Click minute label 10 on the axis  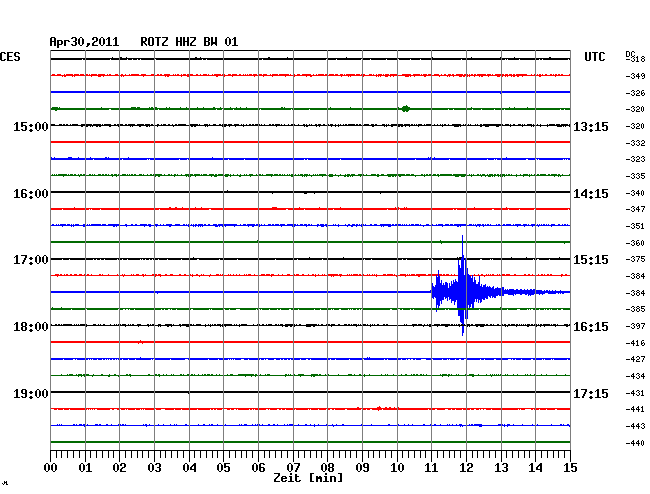click(397, 468)
